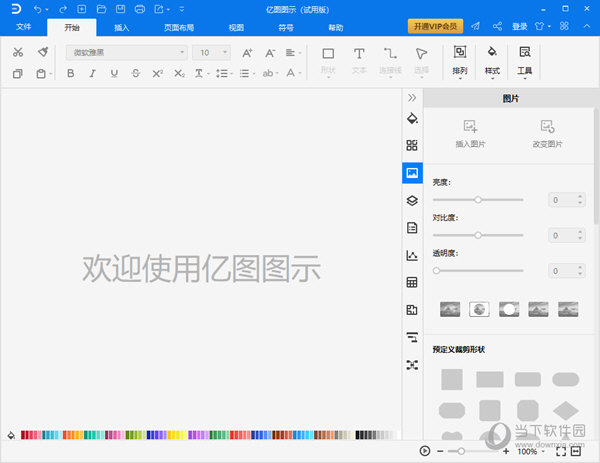Click the 对比度 contrast slider

coord(478,235)
